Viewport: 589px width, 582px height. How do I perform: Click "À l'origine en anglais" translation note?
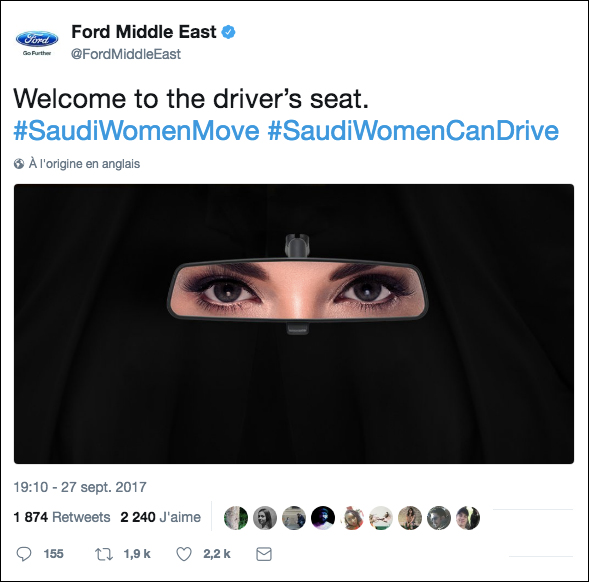click(84, 164)
